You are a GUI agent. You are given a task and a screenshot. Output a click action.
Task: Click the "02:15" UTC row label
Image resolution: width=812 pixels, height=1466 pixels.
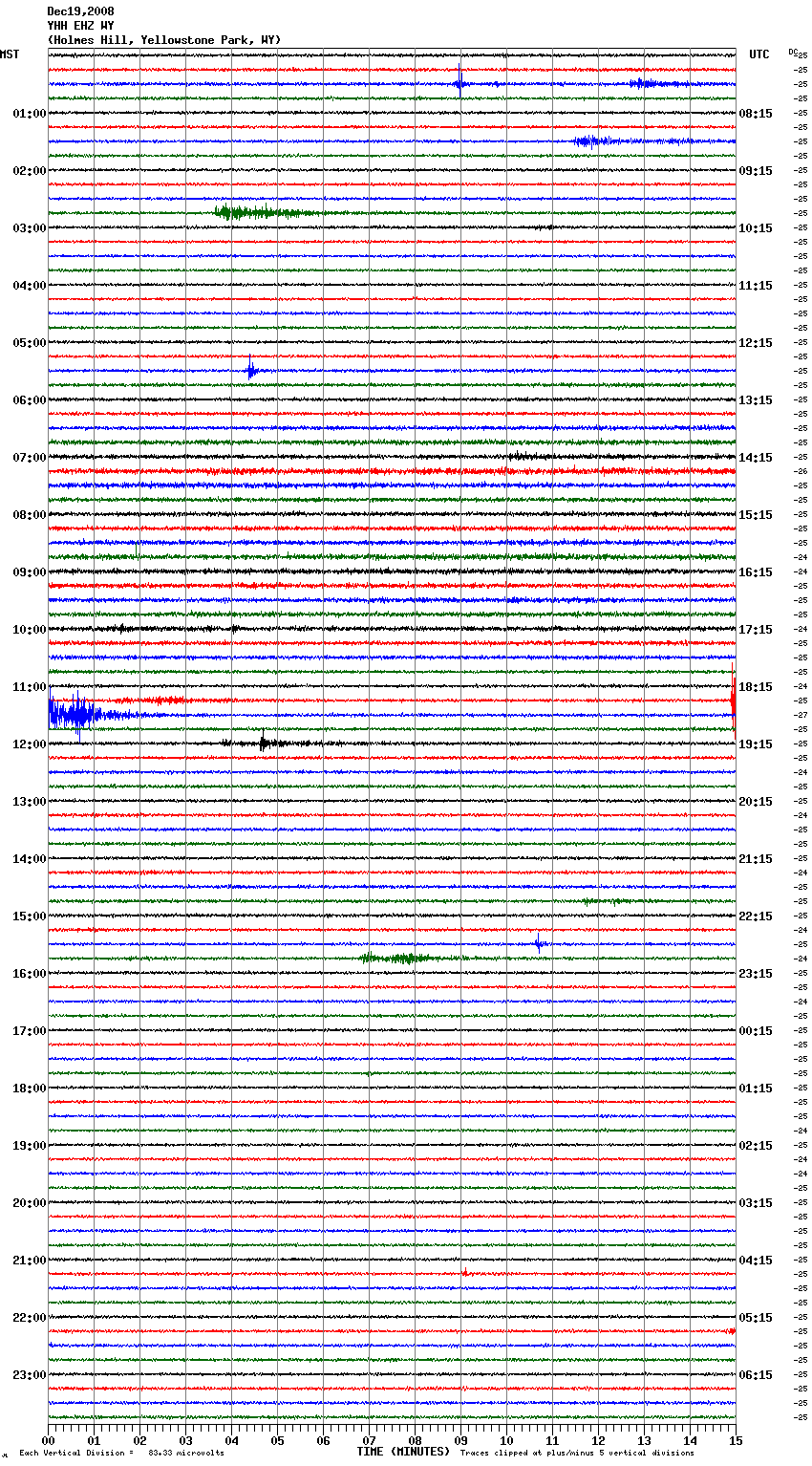coord(756,1146)
